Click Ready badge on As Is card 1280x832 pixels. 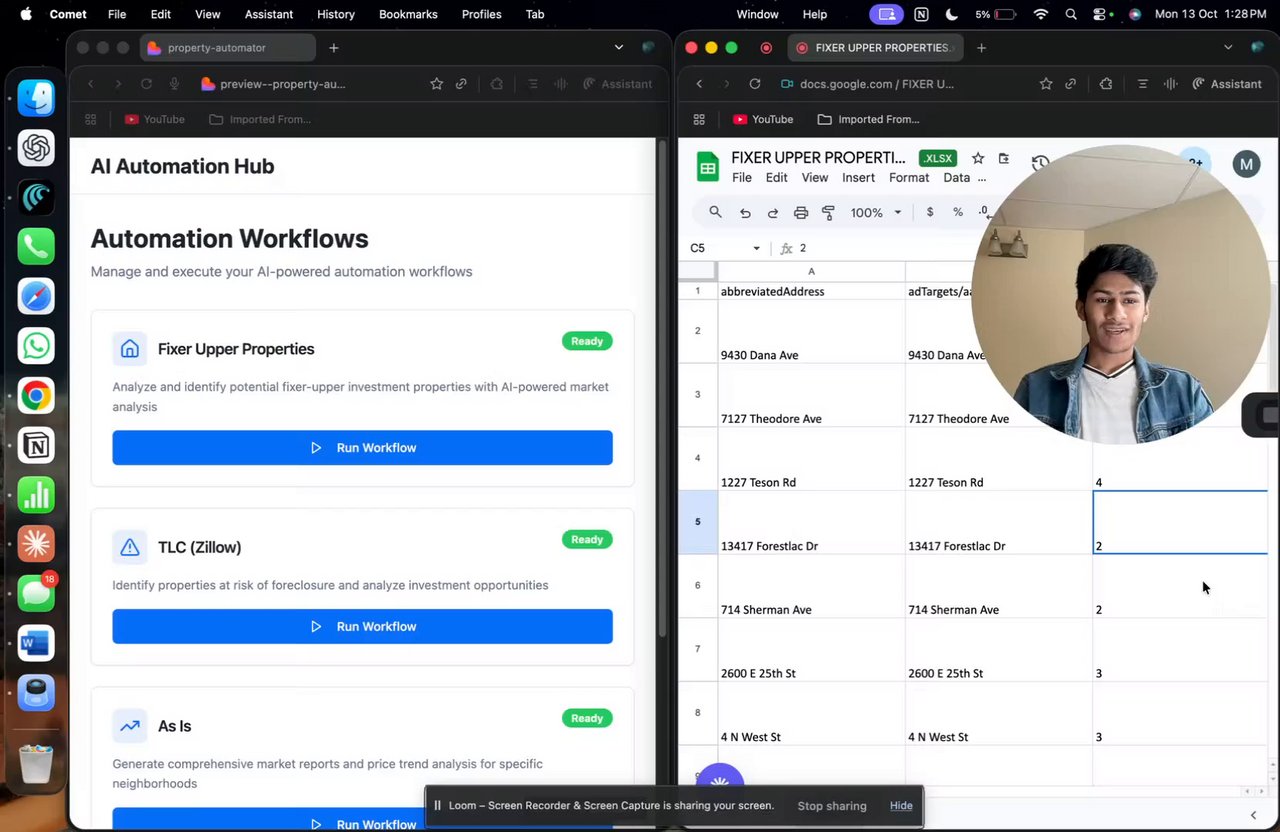pyautogui.click(x=587, y=718)
